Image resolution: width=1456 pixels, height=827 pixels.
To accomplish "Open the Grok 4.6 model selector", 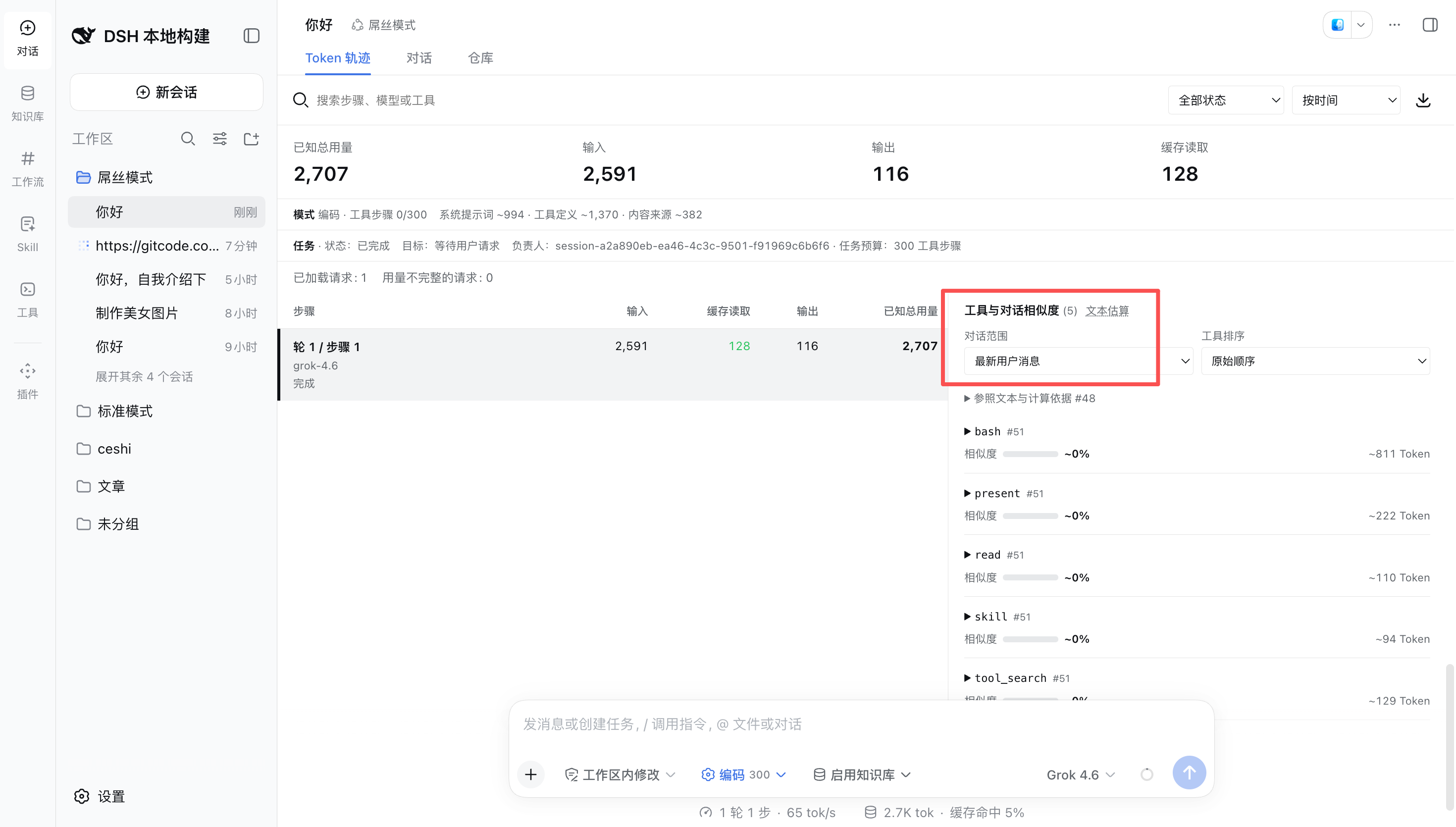I will pos(1081,775).
